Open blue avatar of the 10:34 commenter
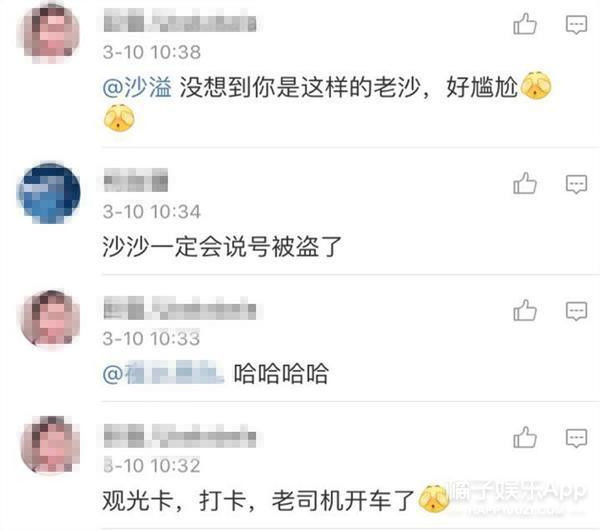Screen dimensions: 600x531 pos(49,193)
